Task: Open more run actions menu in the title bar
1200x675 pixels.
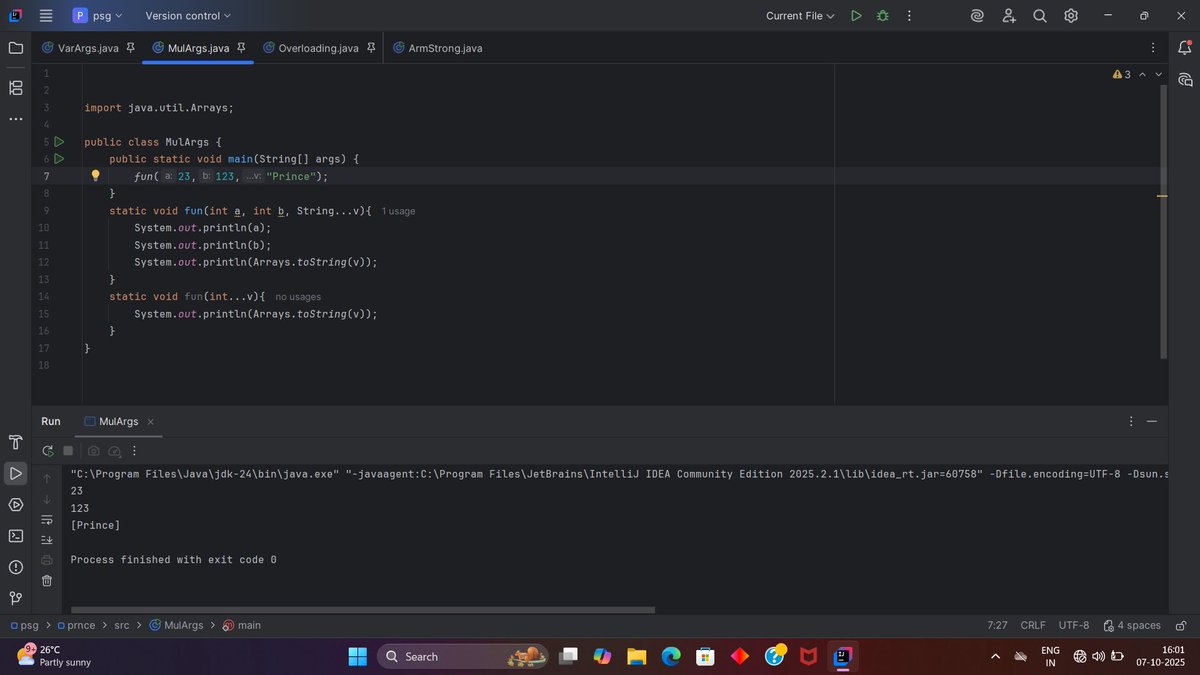Action: (909, 16)
